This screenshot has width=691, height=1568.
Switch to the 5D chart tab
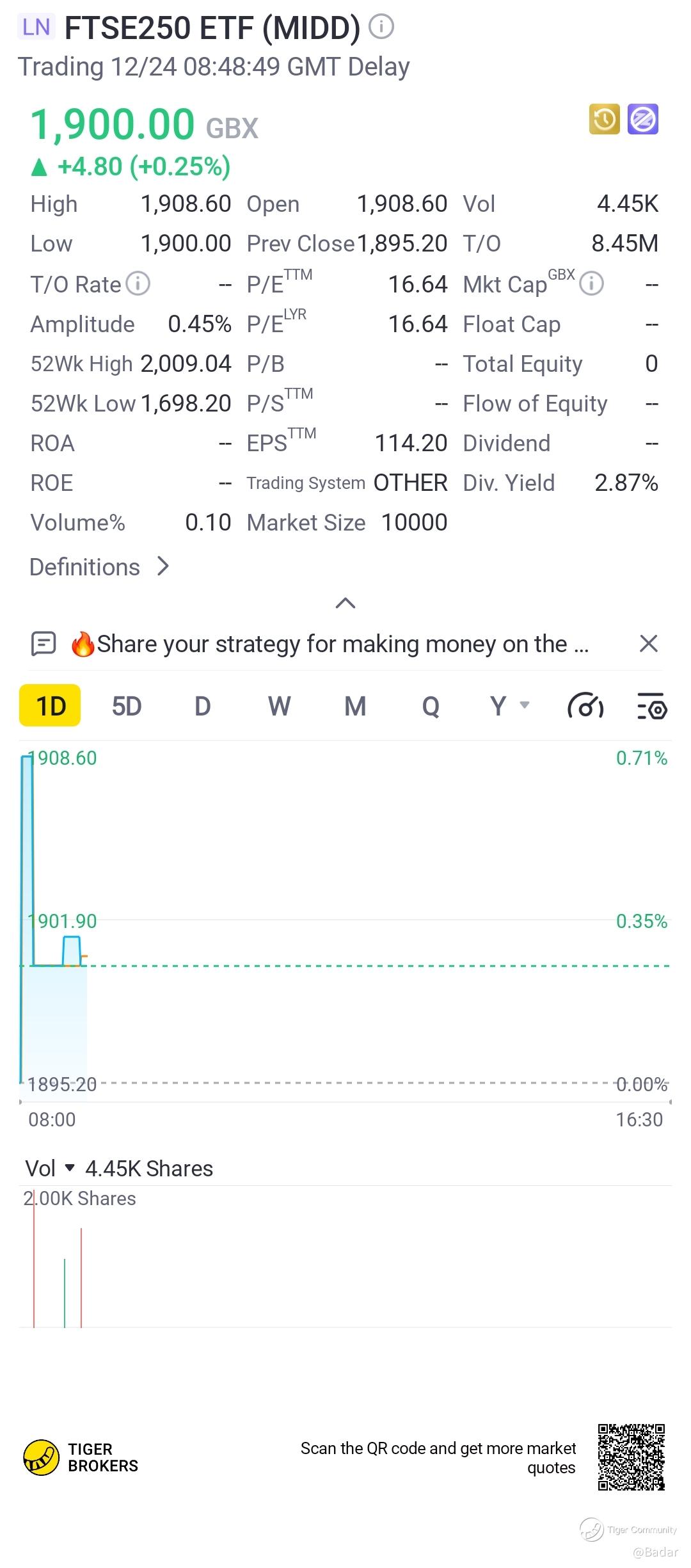coord(126,706)
